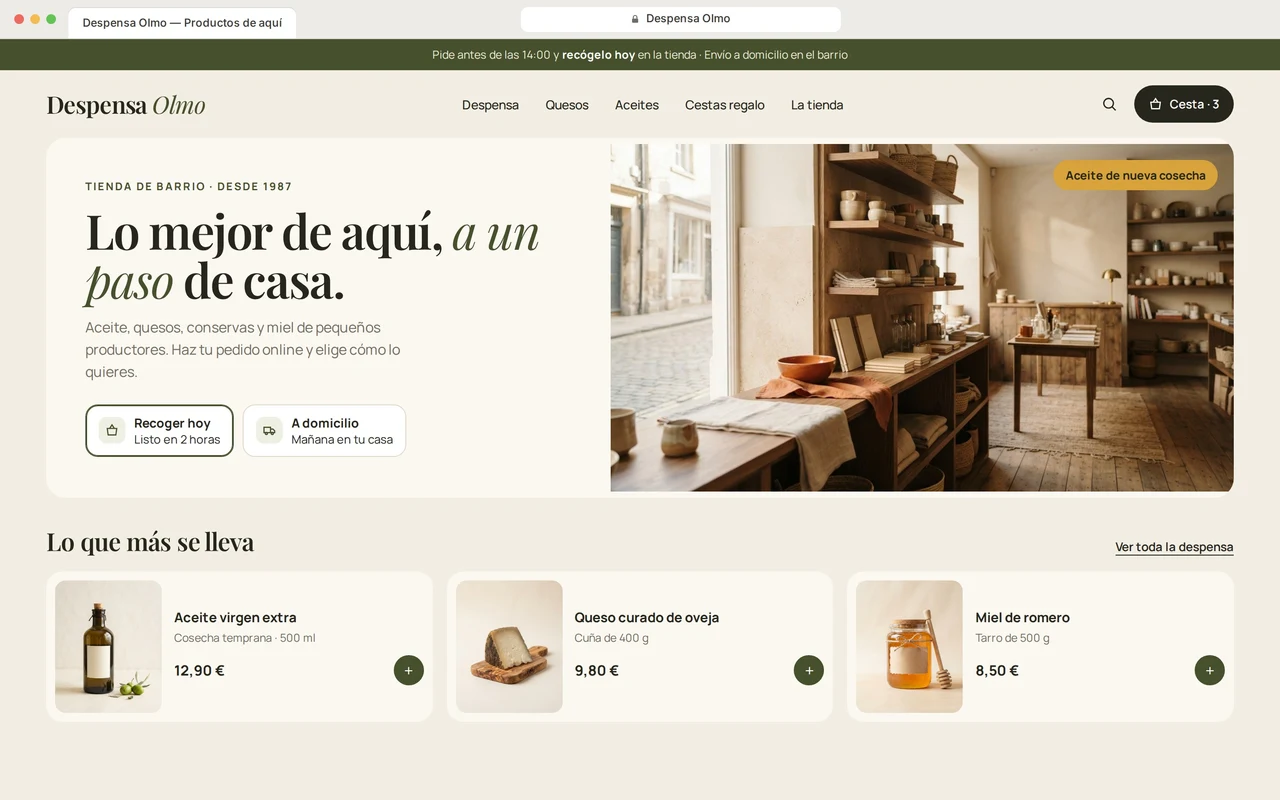Screen dimensions: 1280x800
Task: Click the Queso curado de oveja title
Action: point(647,618)
